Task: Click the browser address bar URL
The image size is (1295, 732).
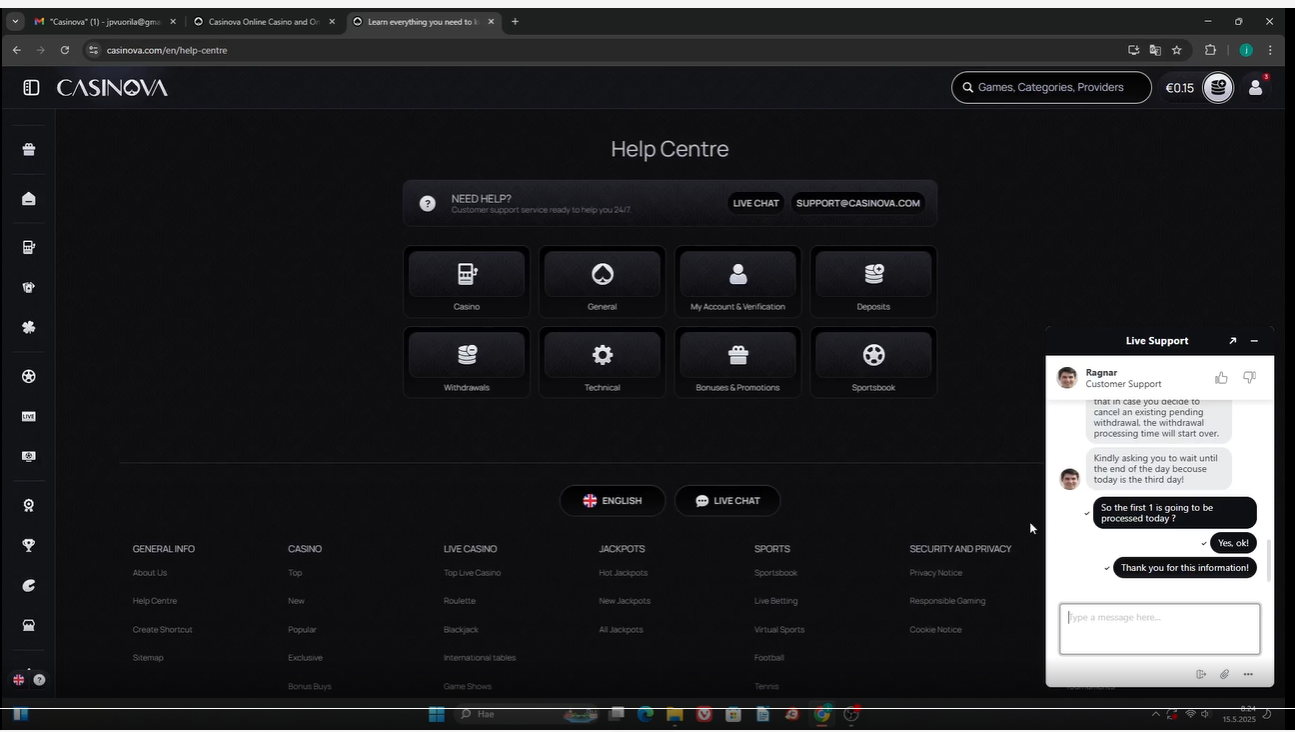Action: (167, 50)
